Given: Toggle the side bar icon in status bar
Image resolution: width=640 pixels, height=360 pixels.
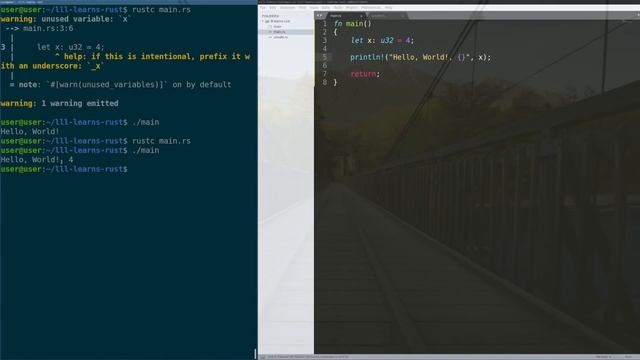Looking at the screenshot, I should [262, 357].
